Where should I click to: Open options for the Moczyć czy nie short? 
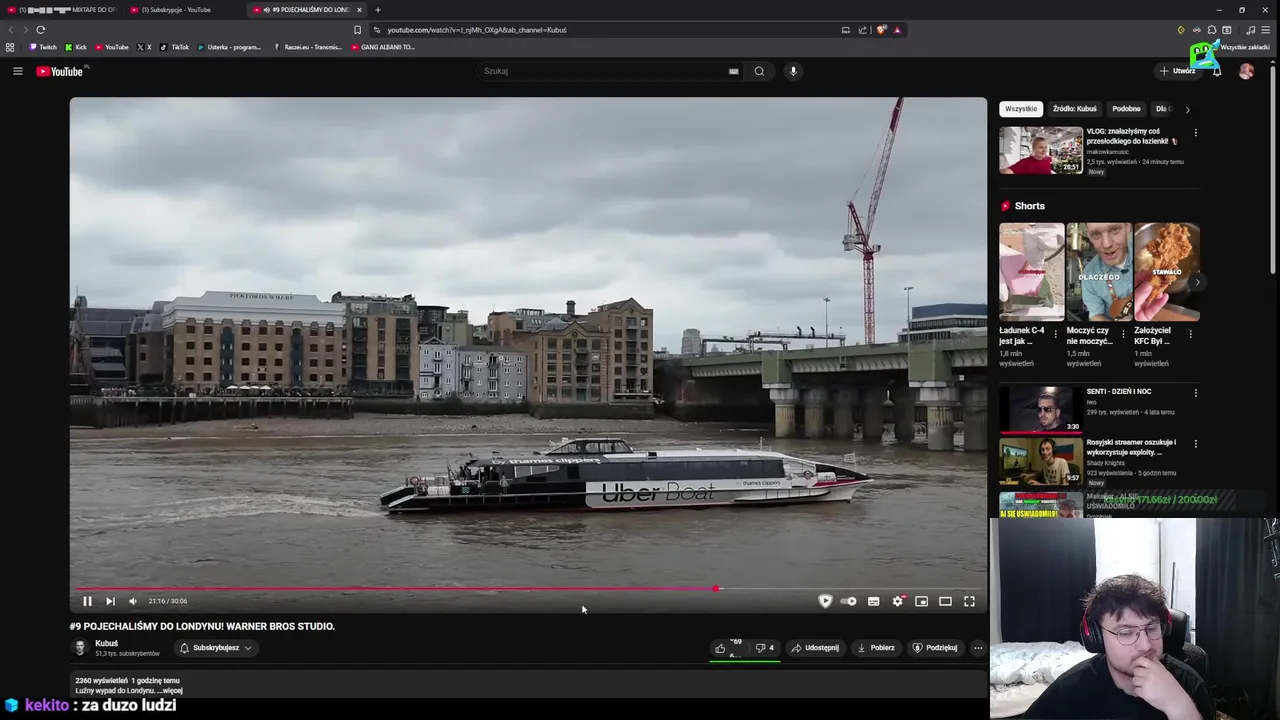pyautogui.click(x=1123, y=334)
